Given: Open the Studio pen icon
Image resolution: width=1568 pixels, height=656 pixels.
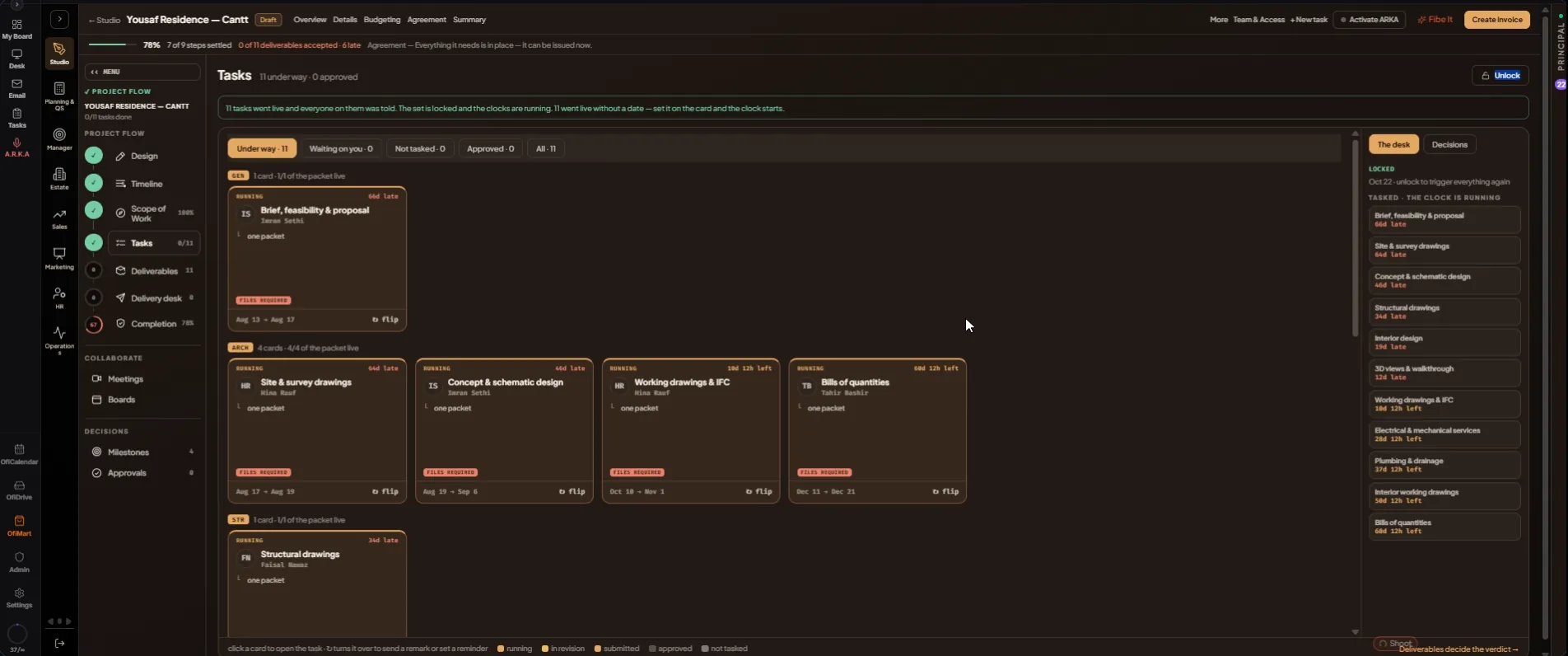Looking at the screenshot, I should (59, 49).
